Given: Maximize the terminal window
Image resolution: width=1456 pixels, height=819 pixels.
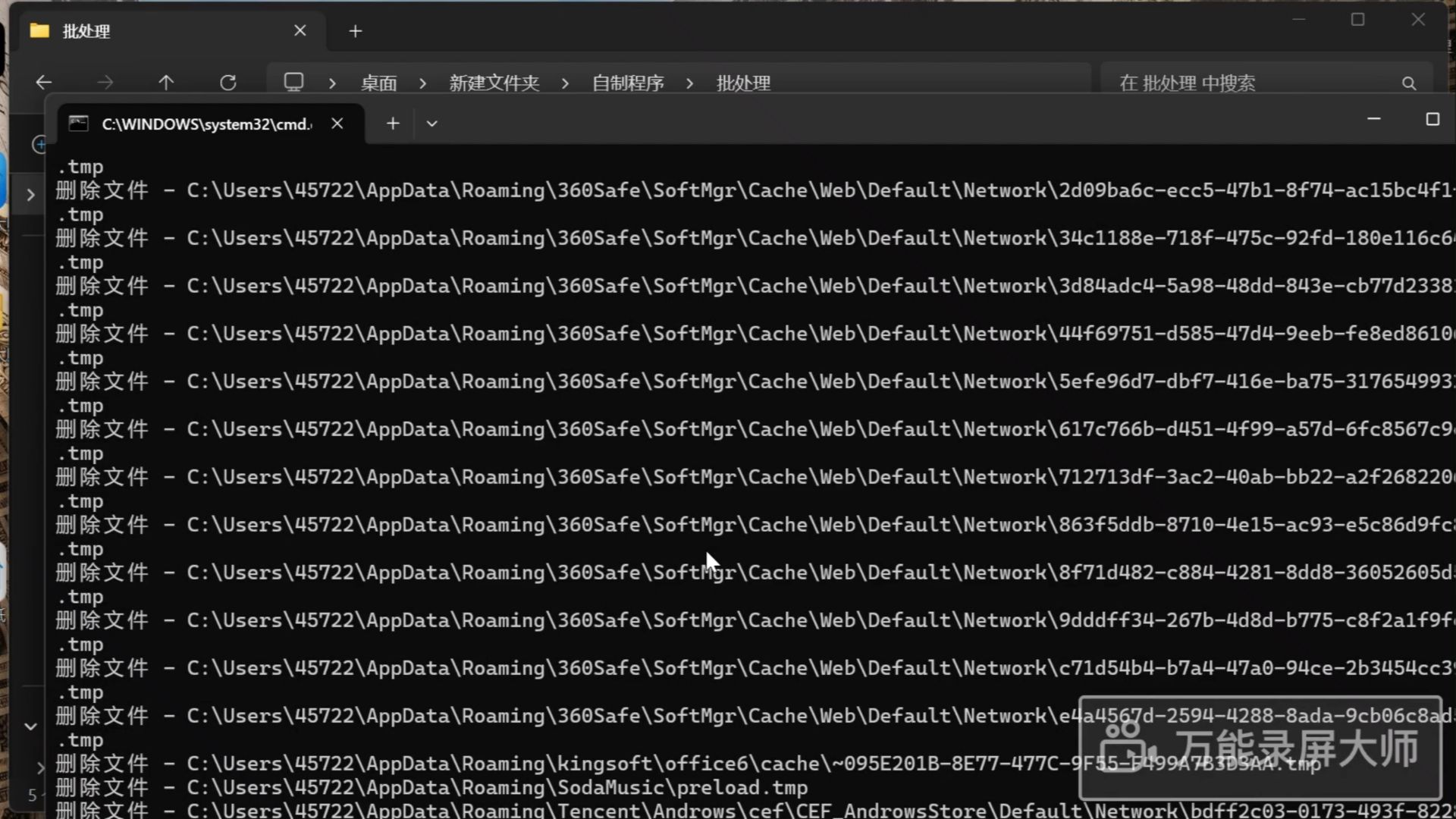Looking at the screenshot, I should [1432, 119].
